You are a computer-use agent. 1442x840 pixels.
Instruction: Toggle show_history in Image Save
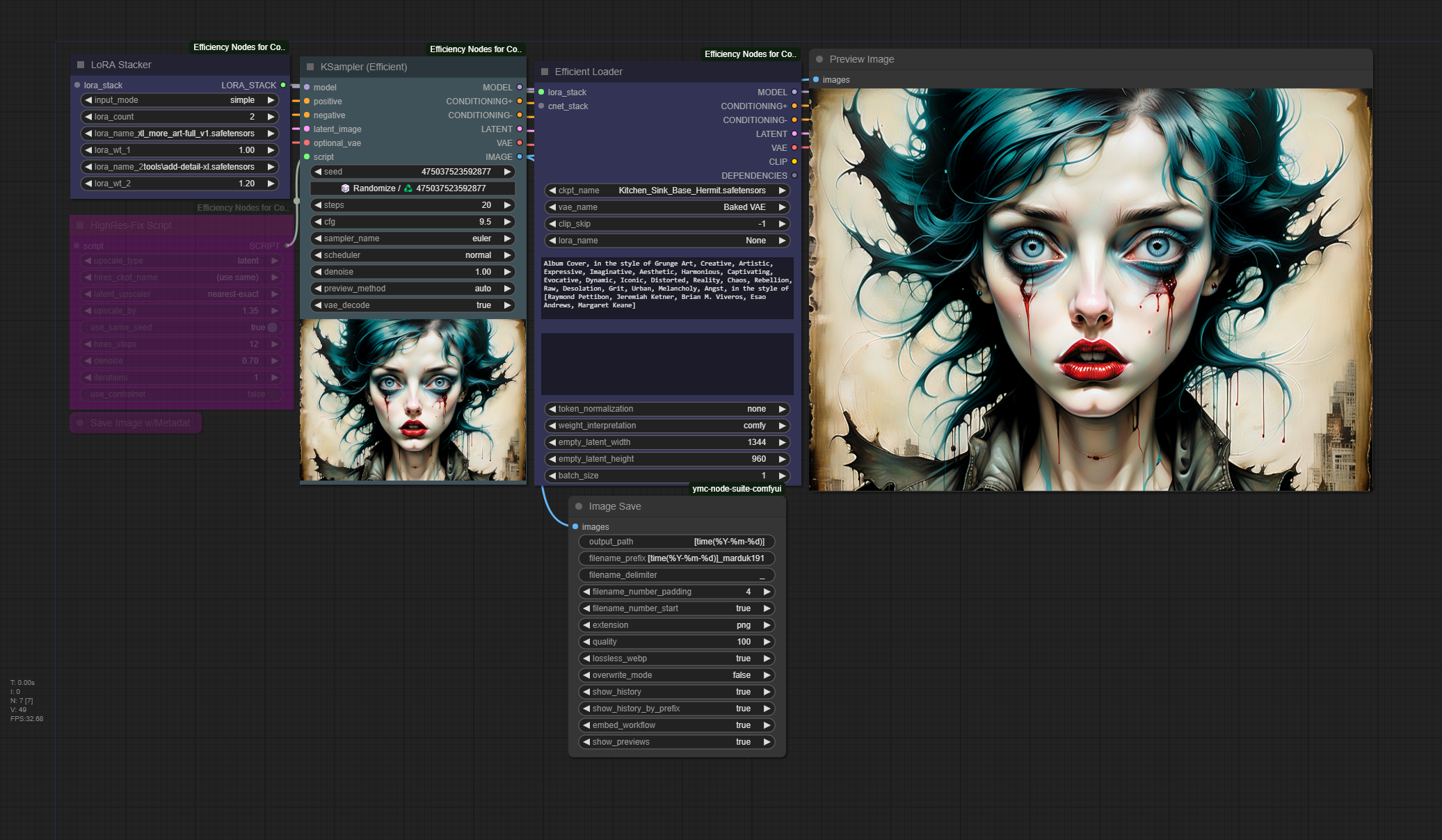click(x=677, y=692)
